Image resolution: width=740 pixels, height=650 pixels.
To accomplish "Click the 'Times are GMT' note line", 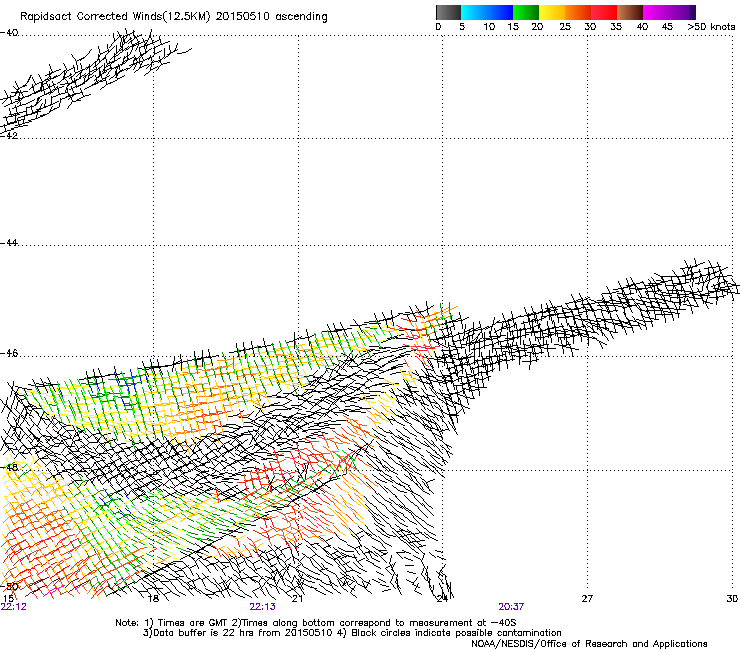I will [x=315, y=623].
